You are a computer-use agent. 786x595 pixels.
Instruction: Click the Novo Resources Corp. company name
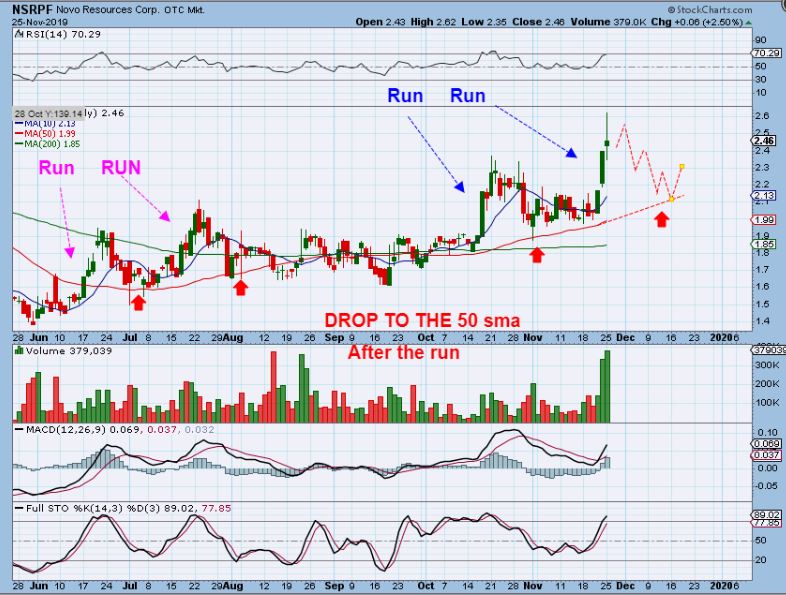click(x=108, y=10)
